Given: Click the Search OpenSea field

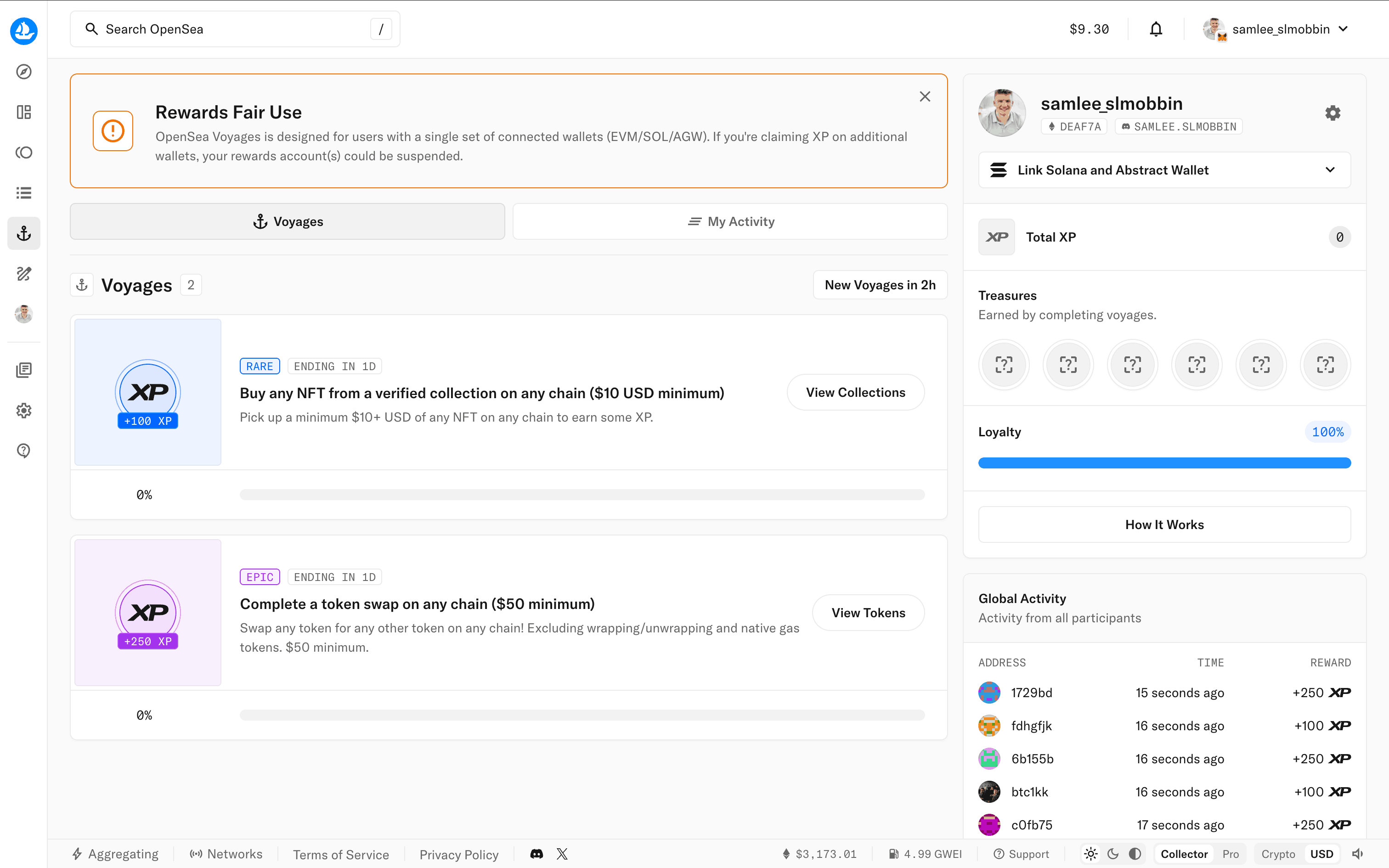Looking at the screenshot, I should click(x=230, y=29).
